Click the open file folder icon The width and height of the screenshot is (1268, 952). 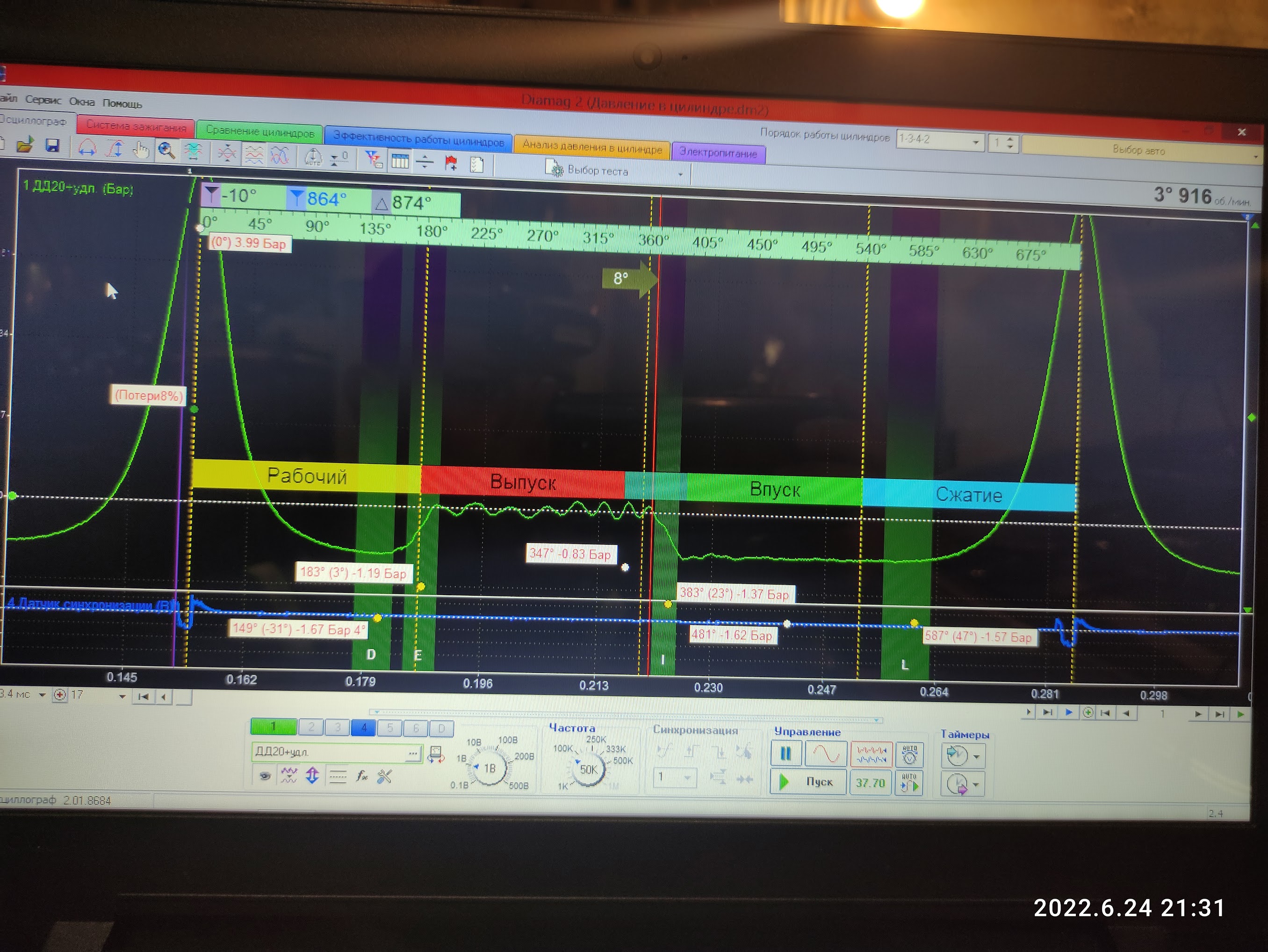[x=25, y=145]
